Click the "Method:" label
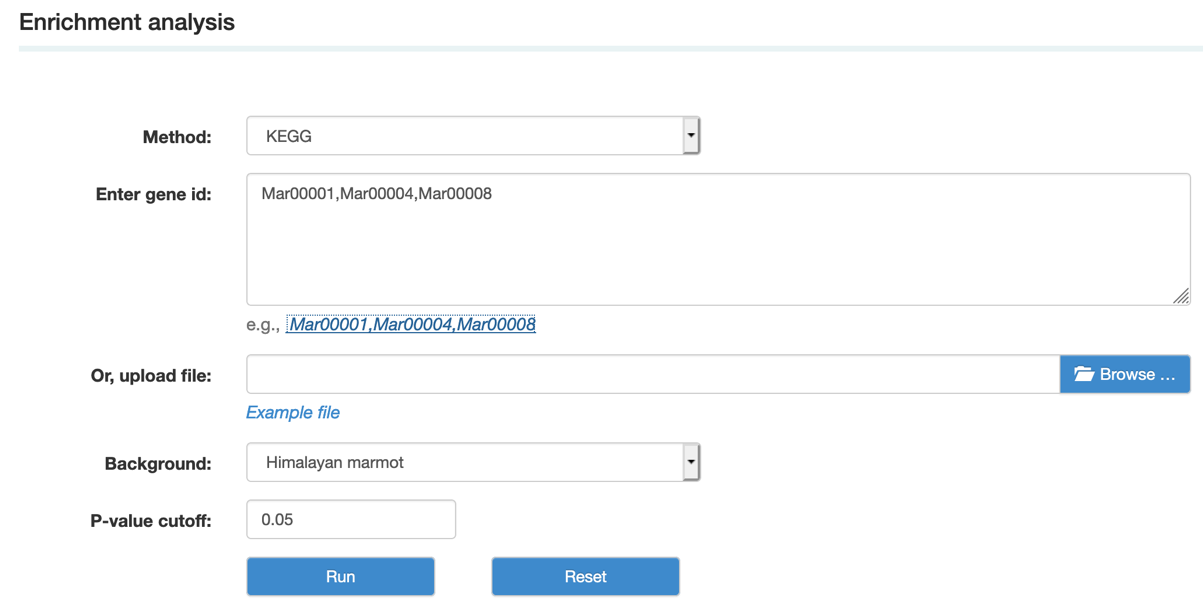 pos(177,137)
